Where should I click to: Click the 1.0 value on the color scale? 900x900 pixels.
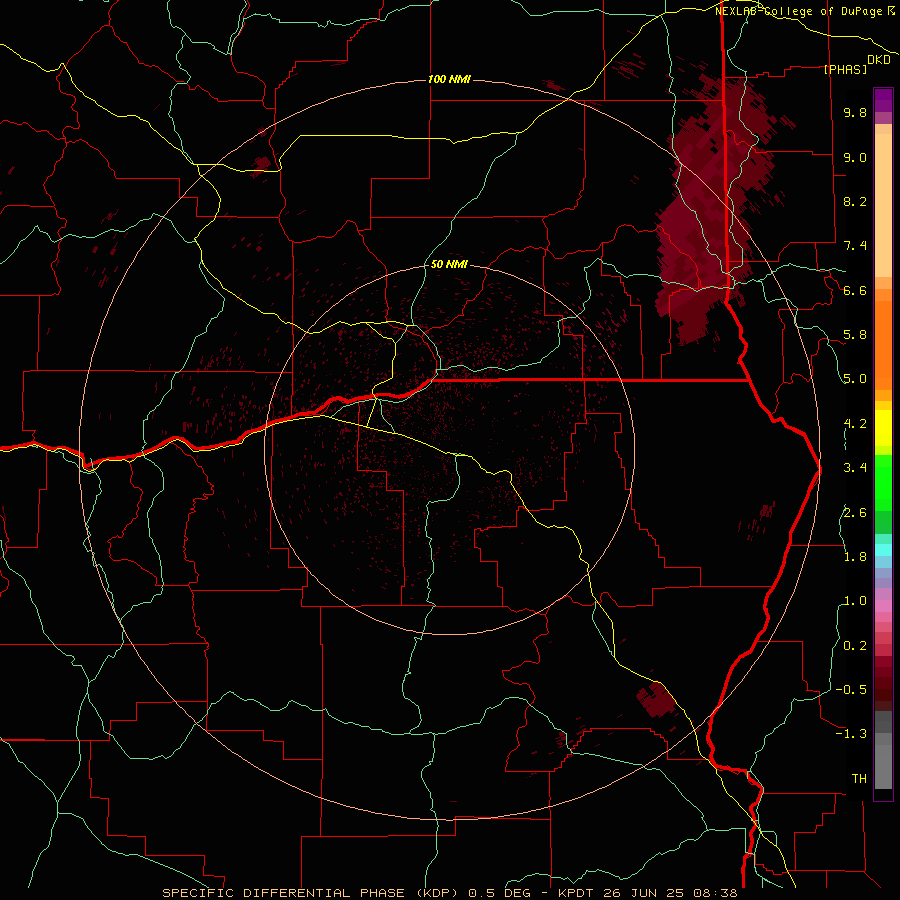point(855,601)
